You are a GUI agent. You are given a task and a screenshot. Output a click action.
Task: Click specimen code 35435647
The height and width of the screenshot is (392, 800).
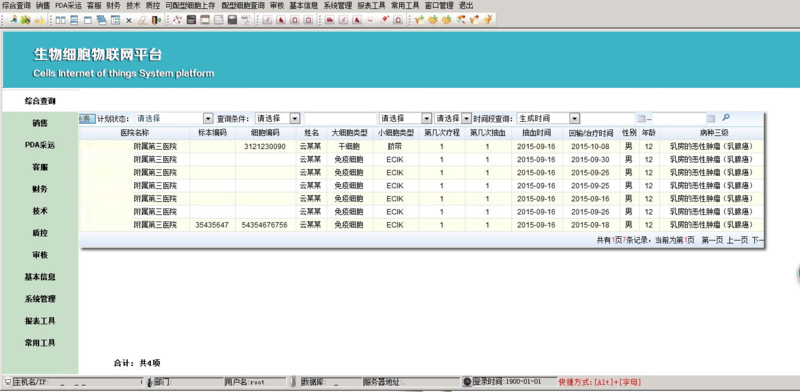(212, 225)
